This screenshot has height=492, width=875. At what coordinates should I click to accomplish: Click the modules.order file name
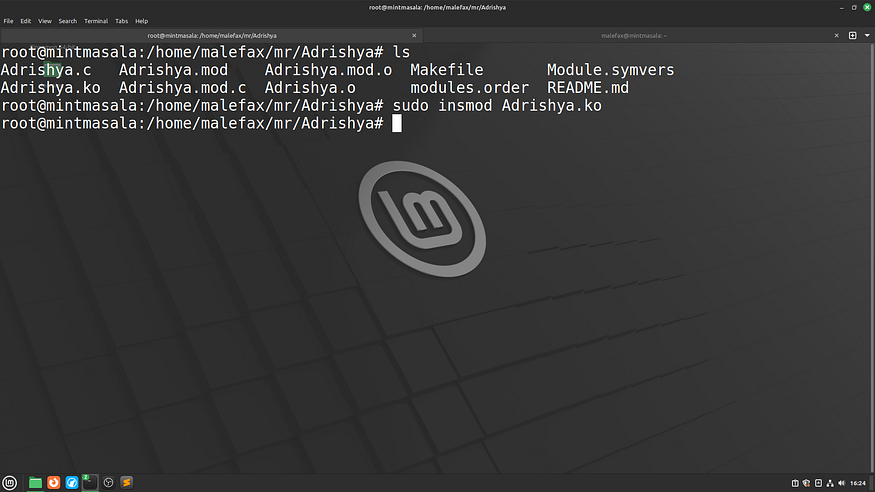[x=469, y=88]
